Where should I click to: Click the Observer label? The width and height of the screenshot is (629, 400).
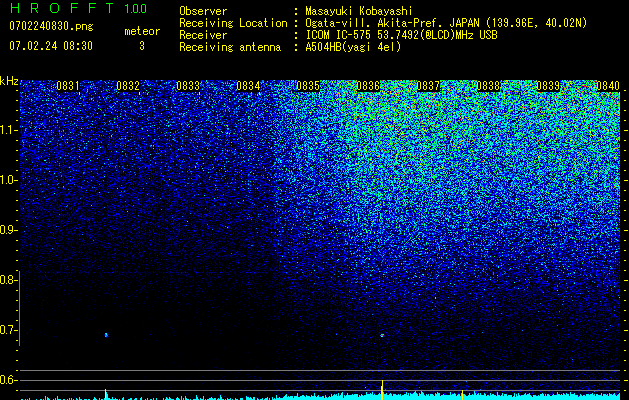(x=203, y=11)
